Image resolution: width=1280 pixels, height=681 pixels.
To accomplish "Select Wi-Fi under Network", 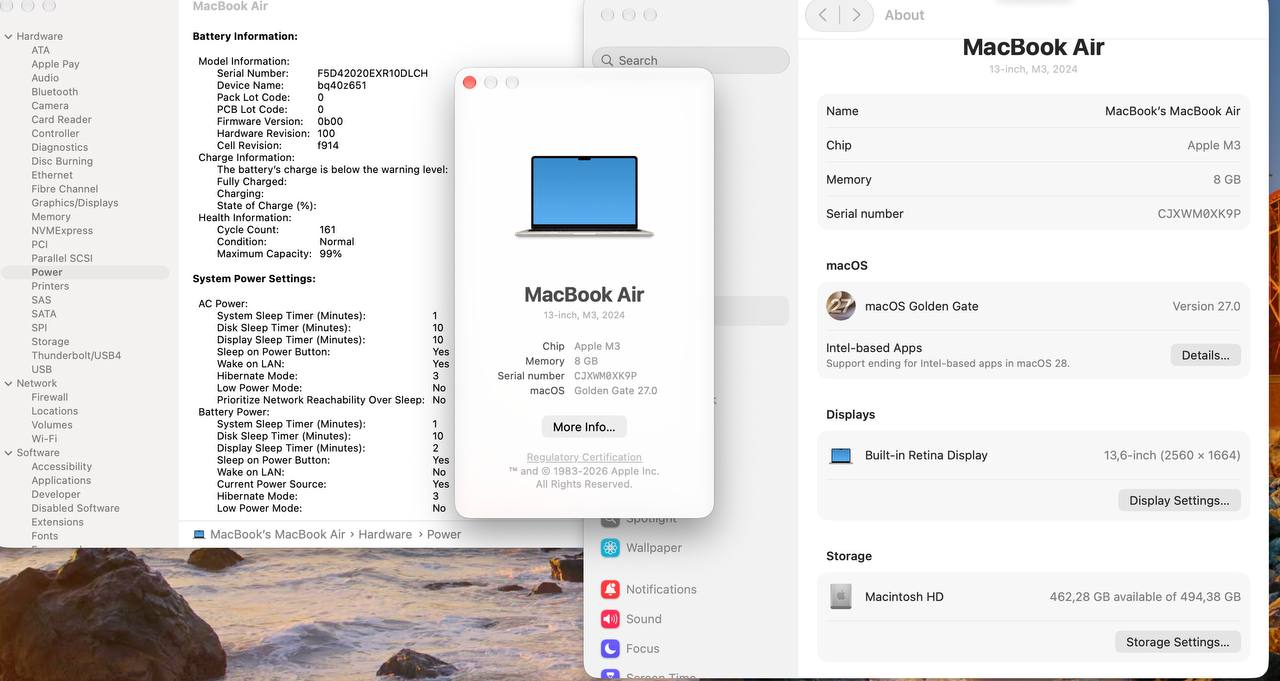I will (x=44, y=439).
